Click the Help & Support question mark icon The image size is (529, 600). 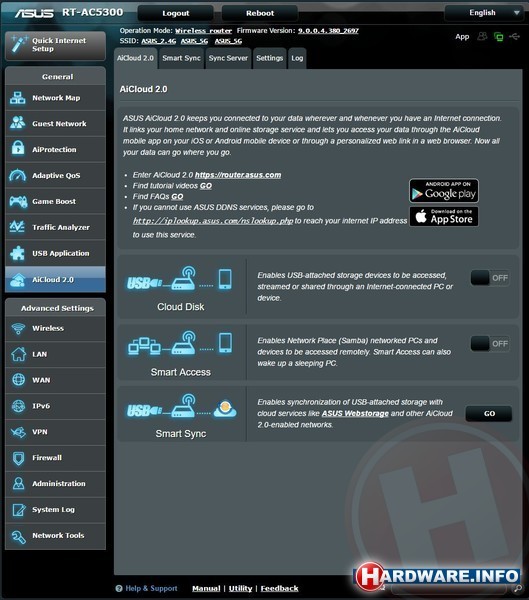(119, 589)
